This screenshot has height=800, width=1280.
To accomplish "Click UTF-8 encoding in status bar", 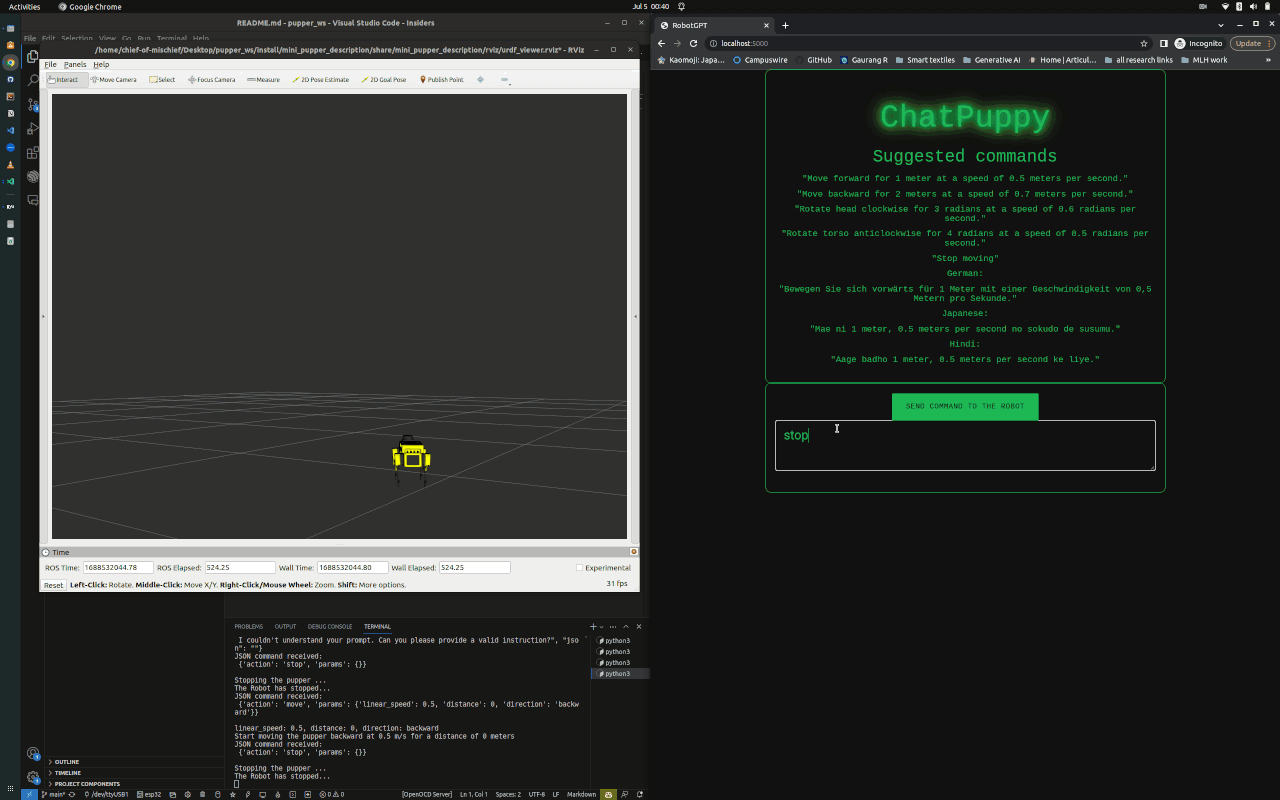I will 537,794.
